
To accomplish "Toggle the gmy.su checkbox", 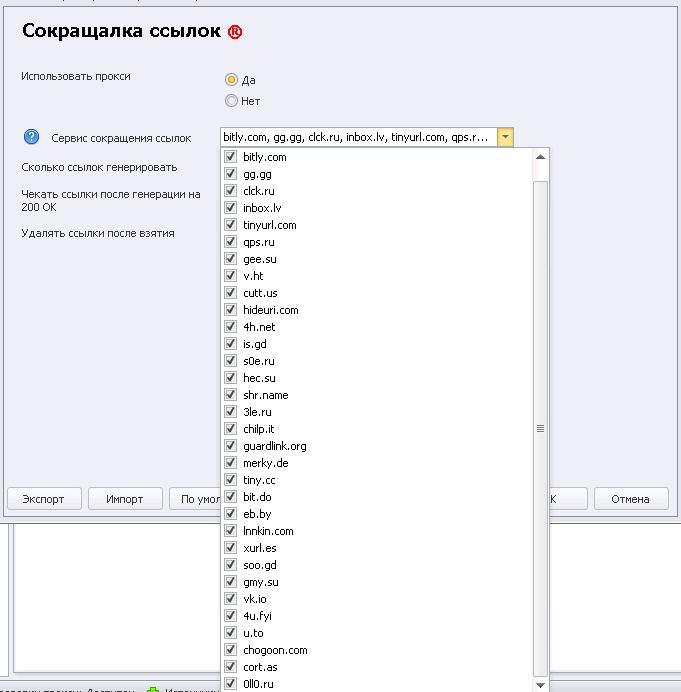I will click(x=230, y=582).
